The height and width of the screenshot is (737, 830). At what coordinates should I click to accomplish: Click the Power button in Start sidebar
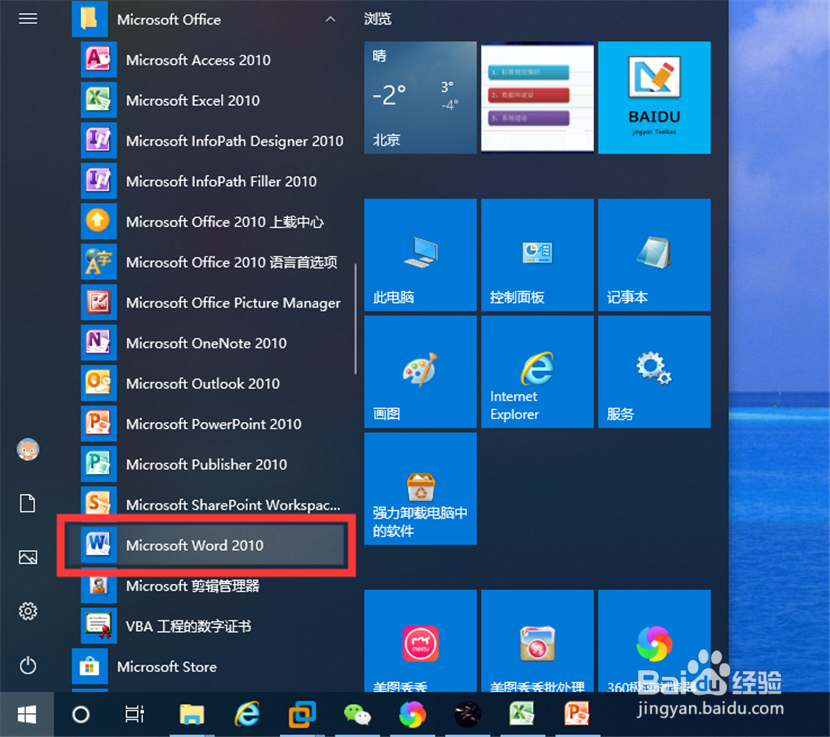pos(28,666)
